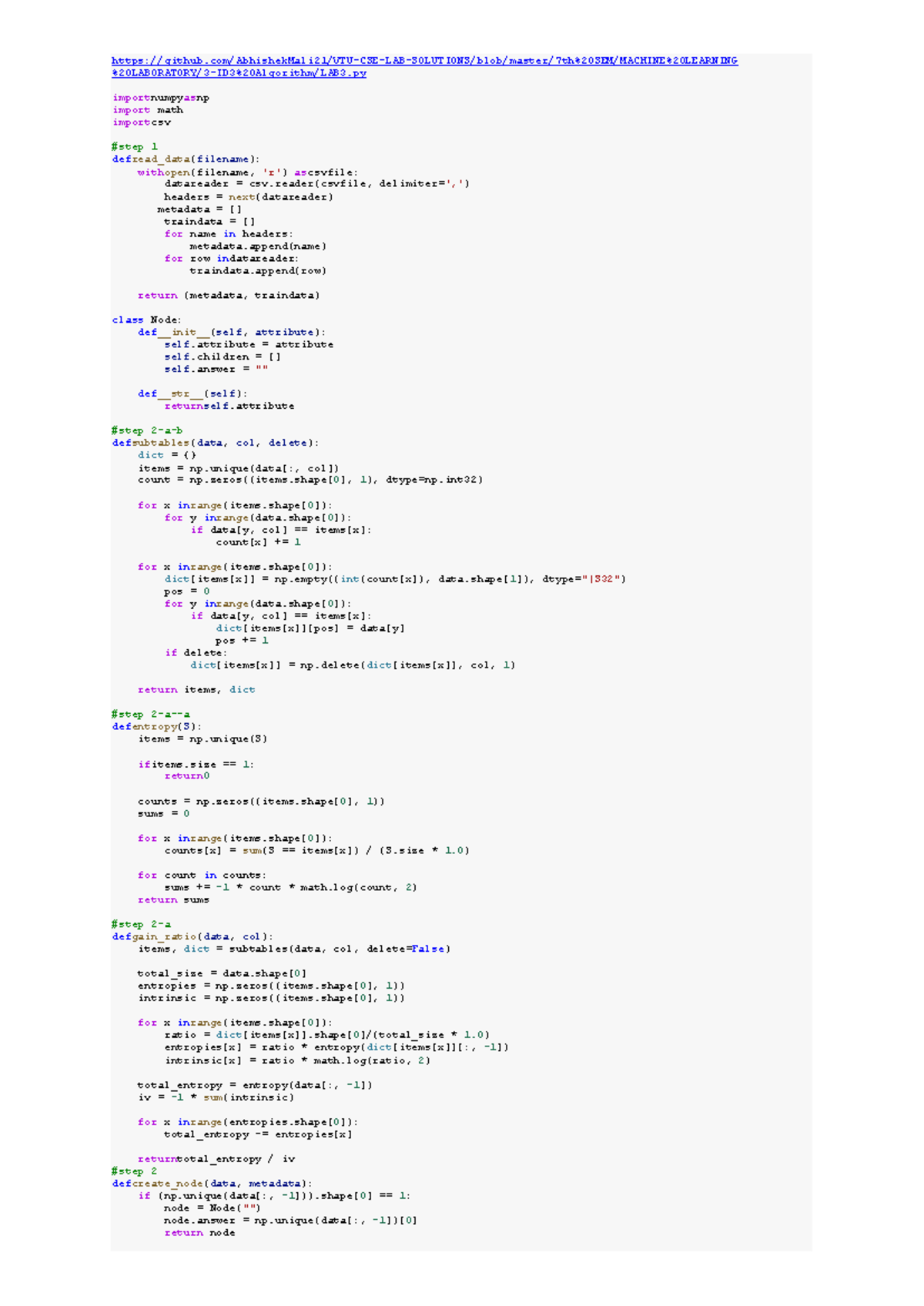This screenshot has width=924, height=1306.
Task: Select the 'return (metadata, traindata)' statement
Action: (x=229, y=296)
